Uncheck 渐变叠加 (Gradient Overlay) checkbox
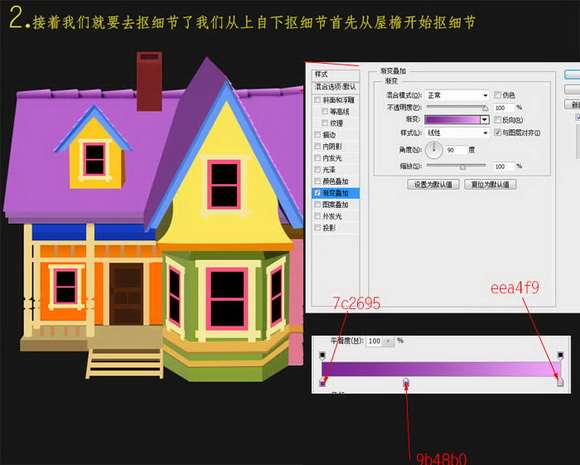The image size is (580, 465). tap(317, 193)
